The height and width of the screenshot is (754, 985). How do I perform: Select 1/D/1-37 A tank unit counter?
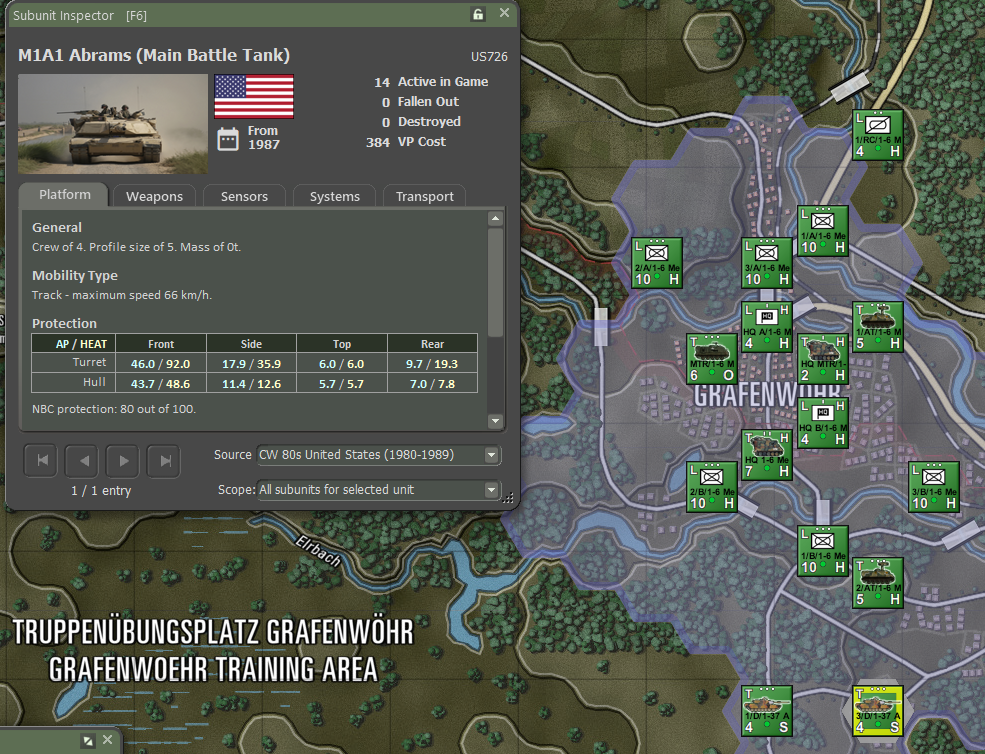(766, 711)
